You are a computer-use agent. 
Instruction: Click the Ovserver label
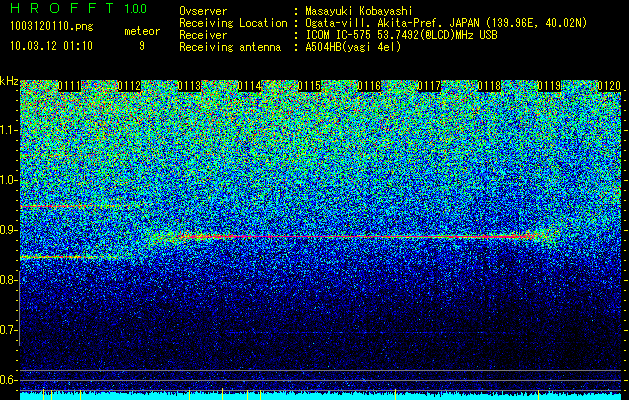(203, 11)
